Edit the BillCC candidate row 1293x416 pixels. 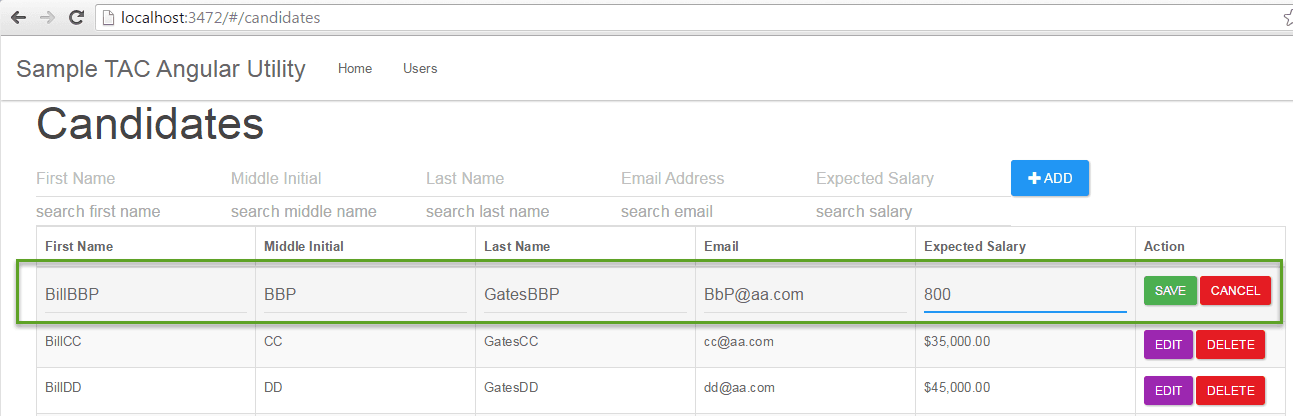(1168, 344)
